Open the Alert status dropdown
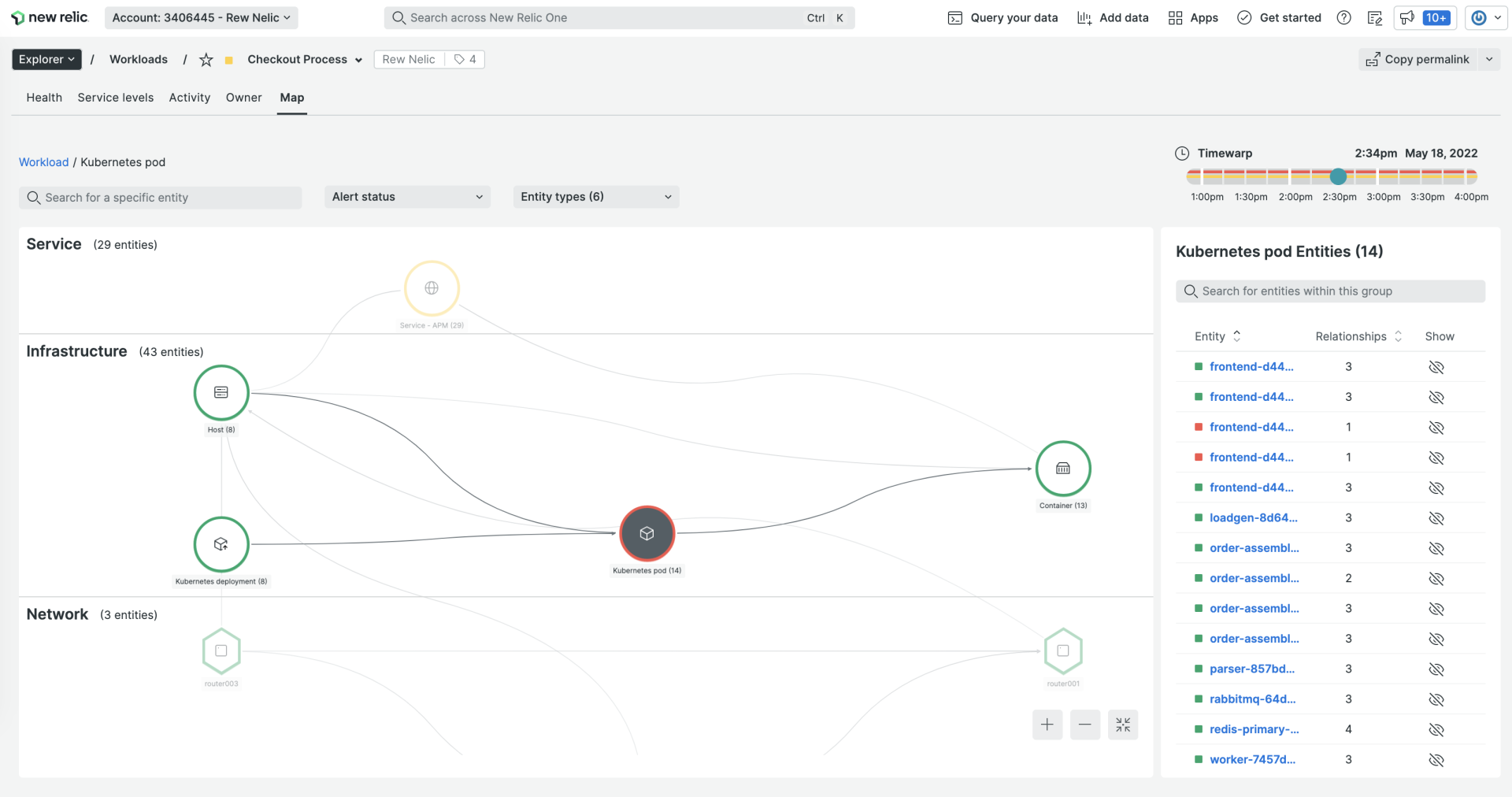Viewport: 1512px width, 797px height. coord(407,197)
